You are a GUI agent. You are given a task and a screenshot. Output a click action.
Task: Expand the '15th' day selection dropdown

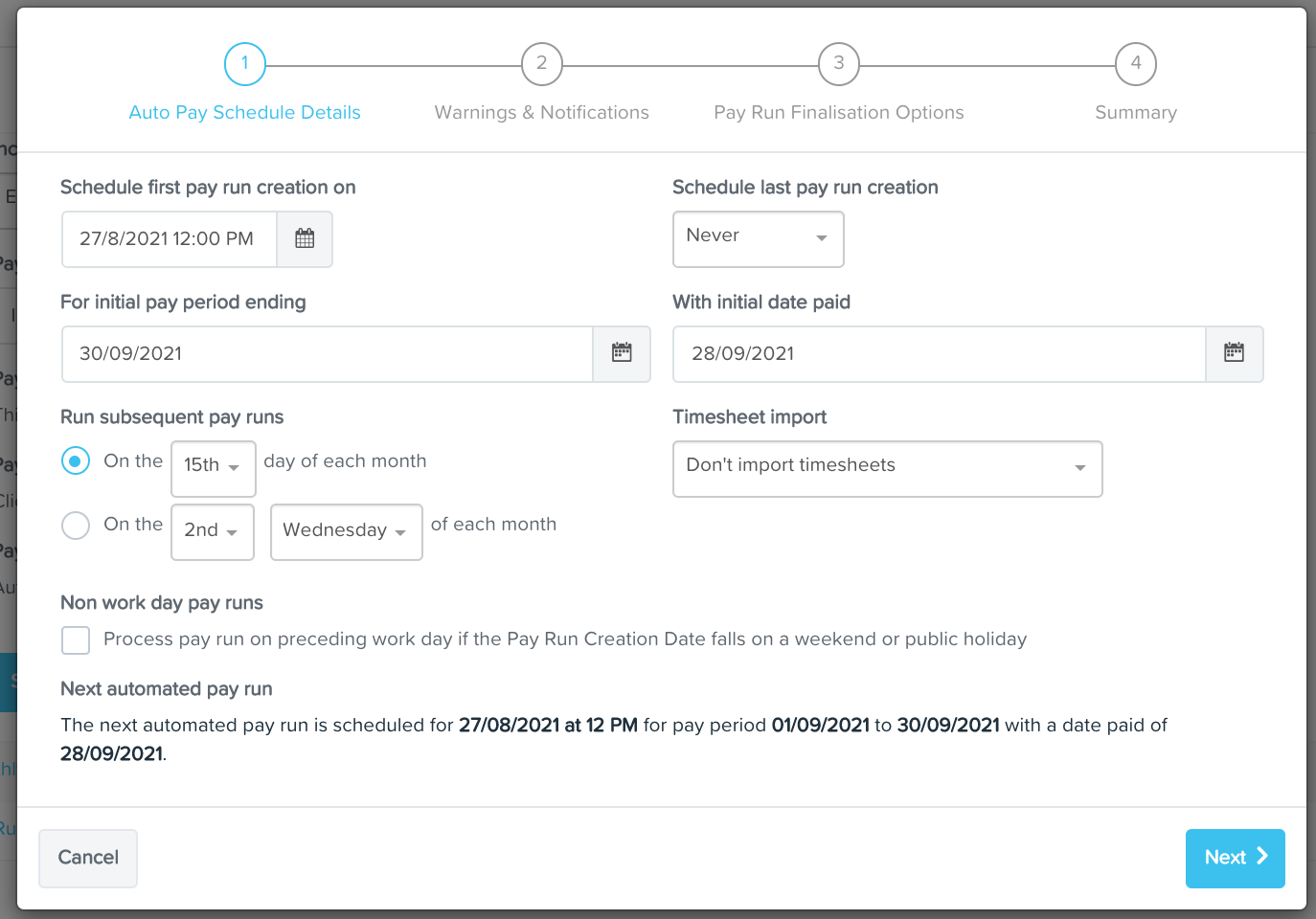[213, 468]
